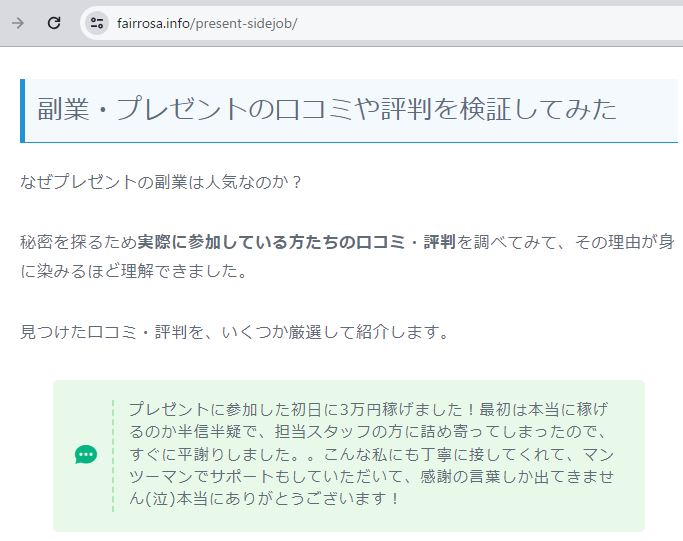Click bold text 実際に参加している方たちの口コミ・評判

pos(296,242)
